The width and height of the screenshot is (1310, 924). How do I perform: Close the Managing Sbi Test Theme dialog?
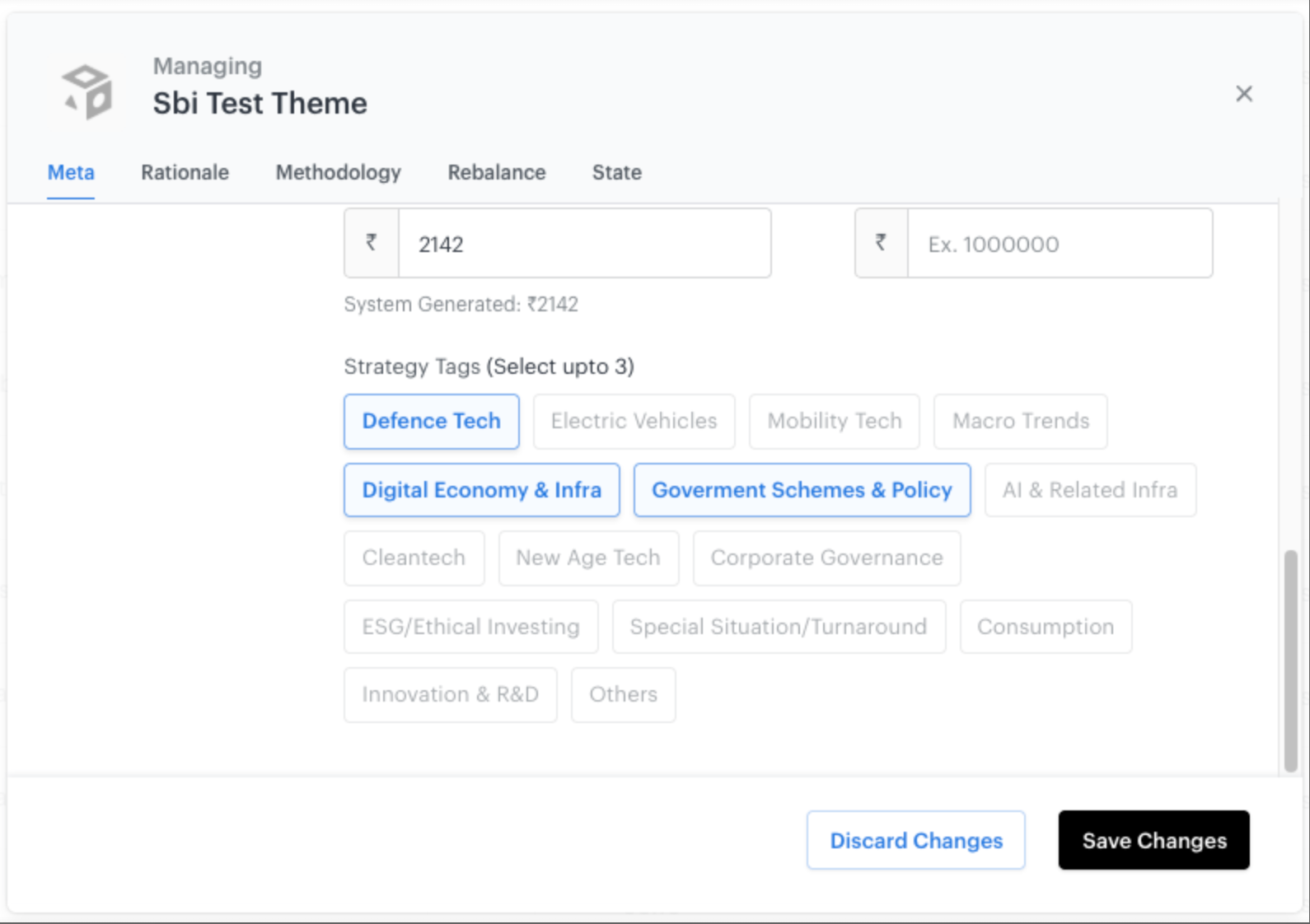tap(1243, 94)
